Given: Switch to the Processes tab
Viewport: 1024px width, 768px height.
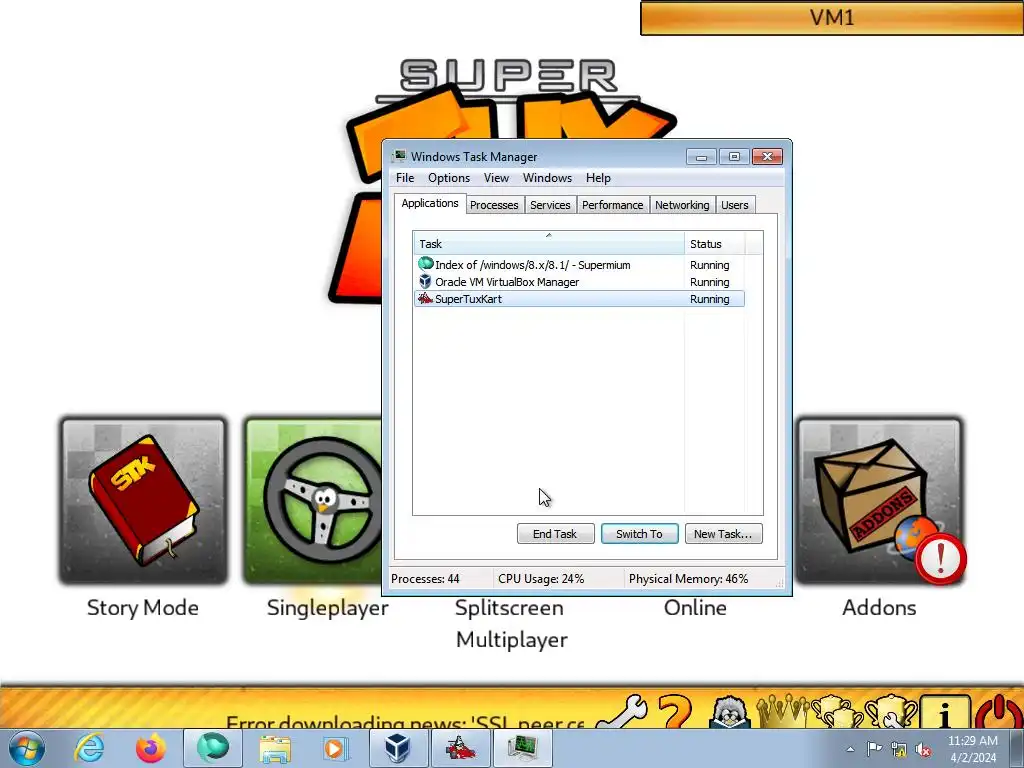Looking at the screenshot, I should (x=494, y=205).
